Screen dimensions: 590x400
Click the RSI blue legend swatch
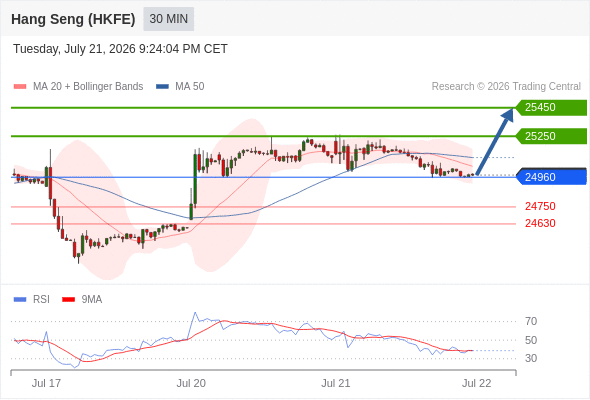[20, 300]
